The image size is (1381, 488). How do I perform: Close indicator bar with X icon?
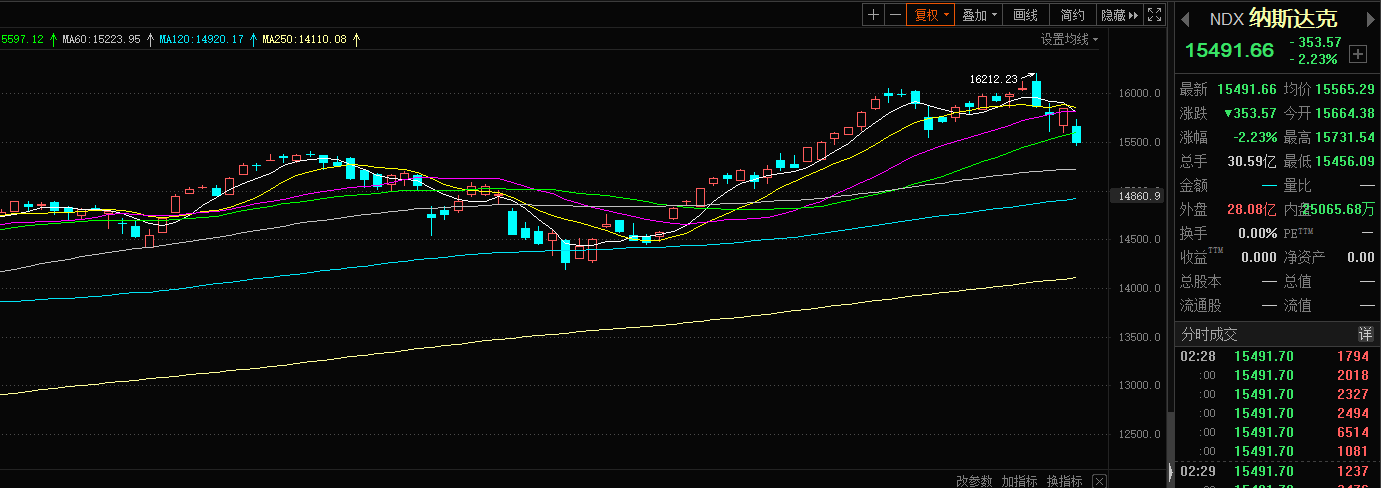click(1099, 481)
